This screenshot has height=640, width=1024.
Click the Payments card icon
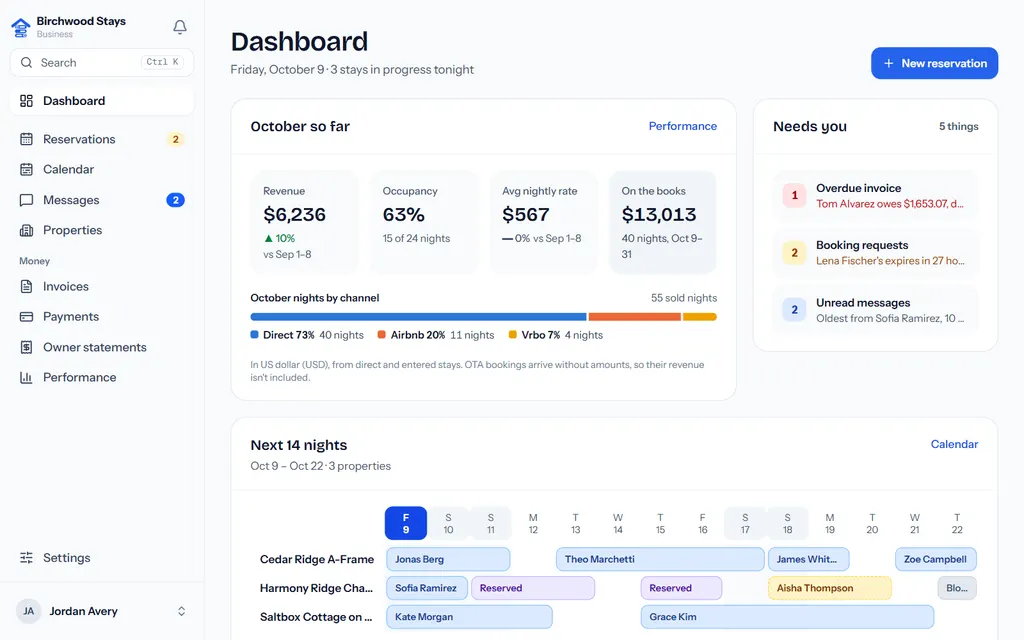coord(26,317)
